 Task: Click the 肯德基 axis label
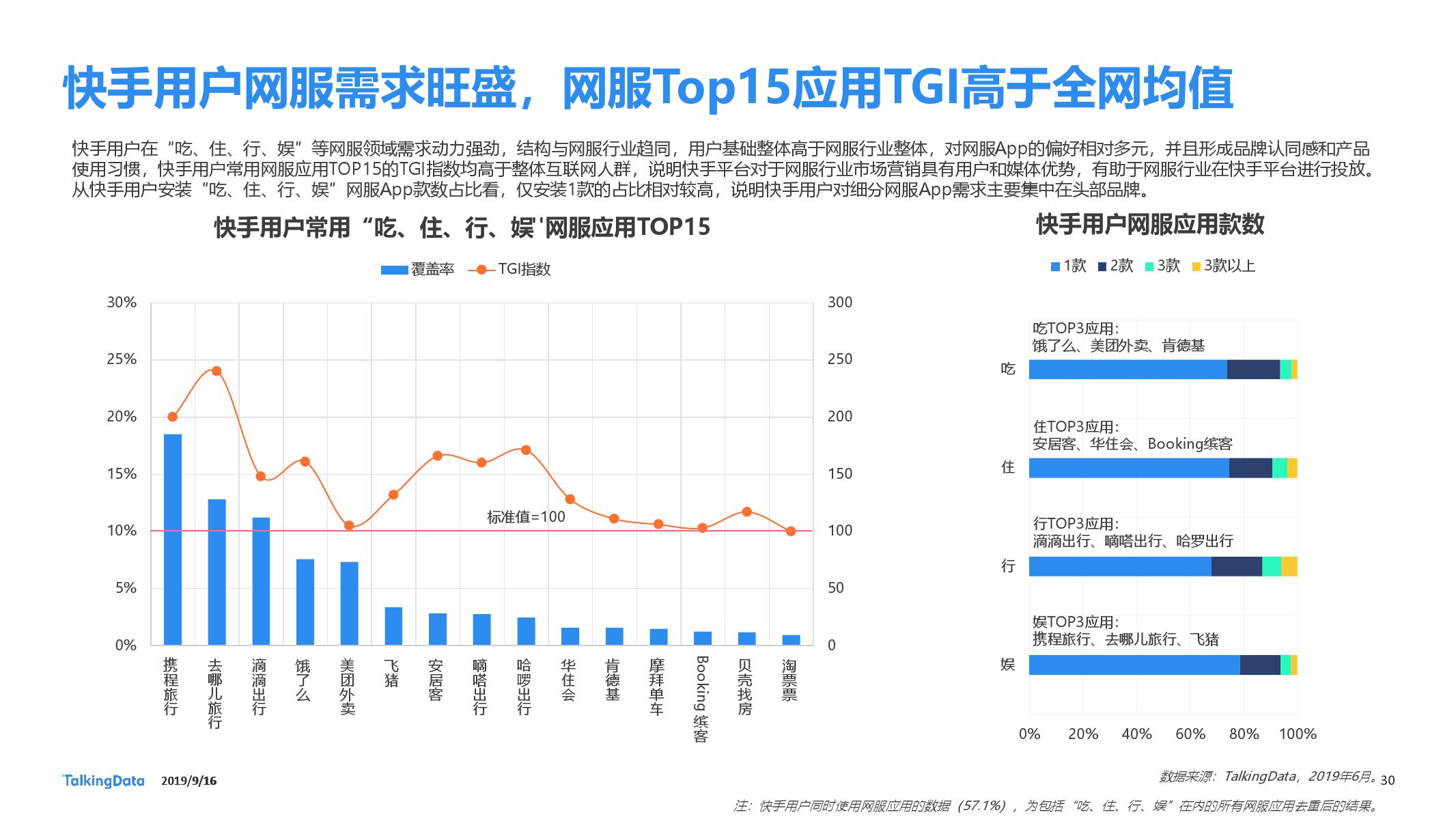click(613, 680)
